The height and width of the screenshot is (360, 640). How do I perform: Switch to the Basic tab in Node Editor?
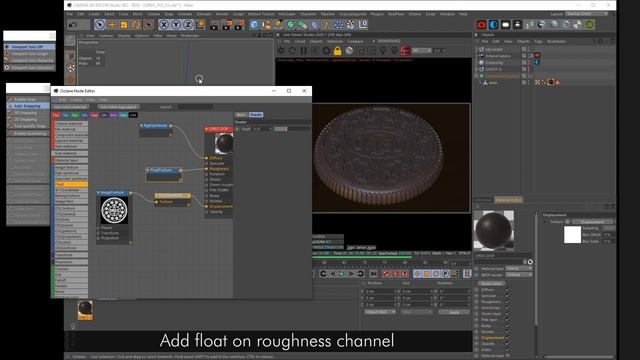(x=241, y=115)
